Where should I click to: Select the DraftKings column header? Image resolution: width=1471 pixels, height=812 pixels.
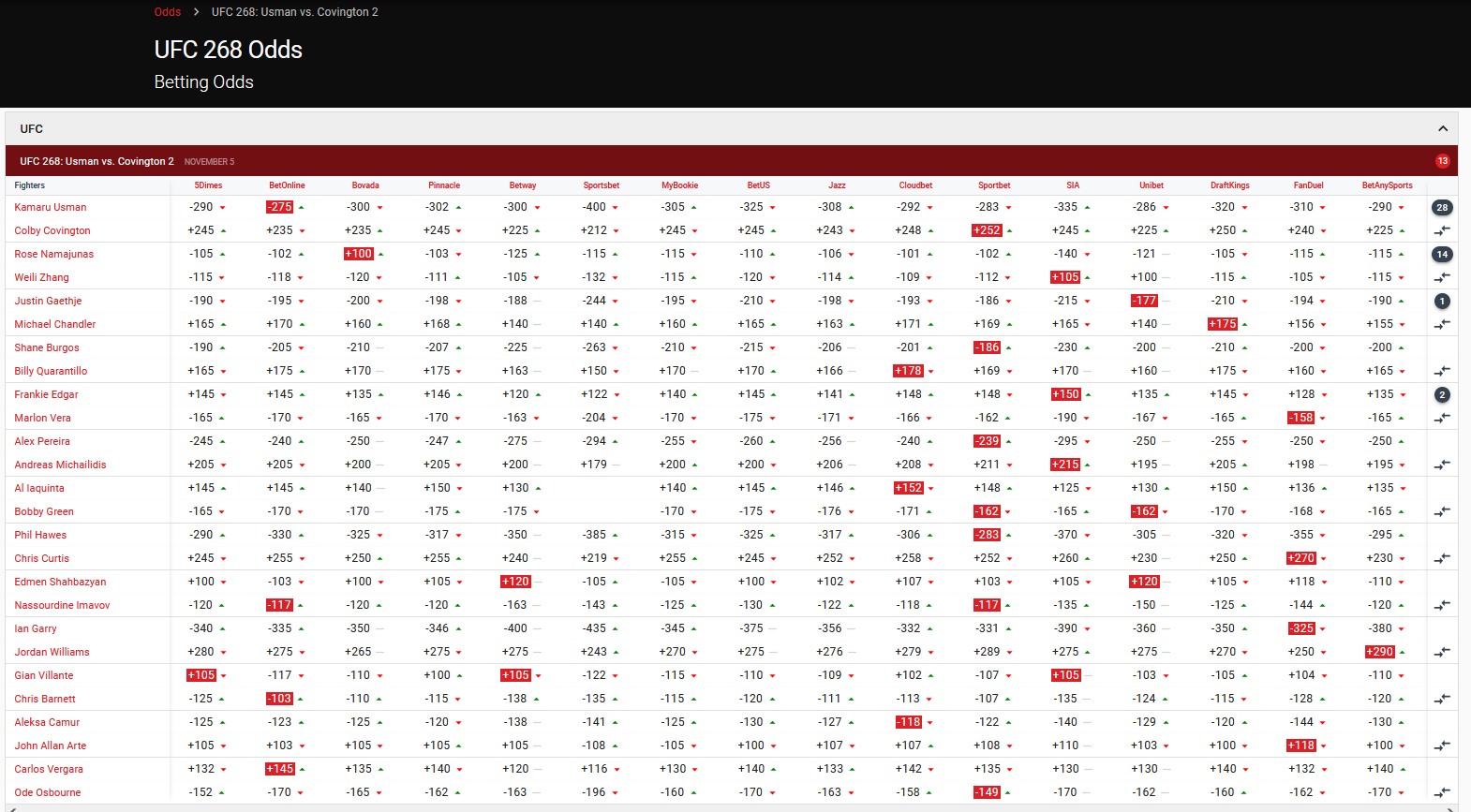[1230, 185]
